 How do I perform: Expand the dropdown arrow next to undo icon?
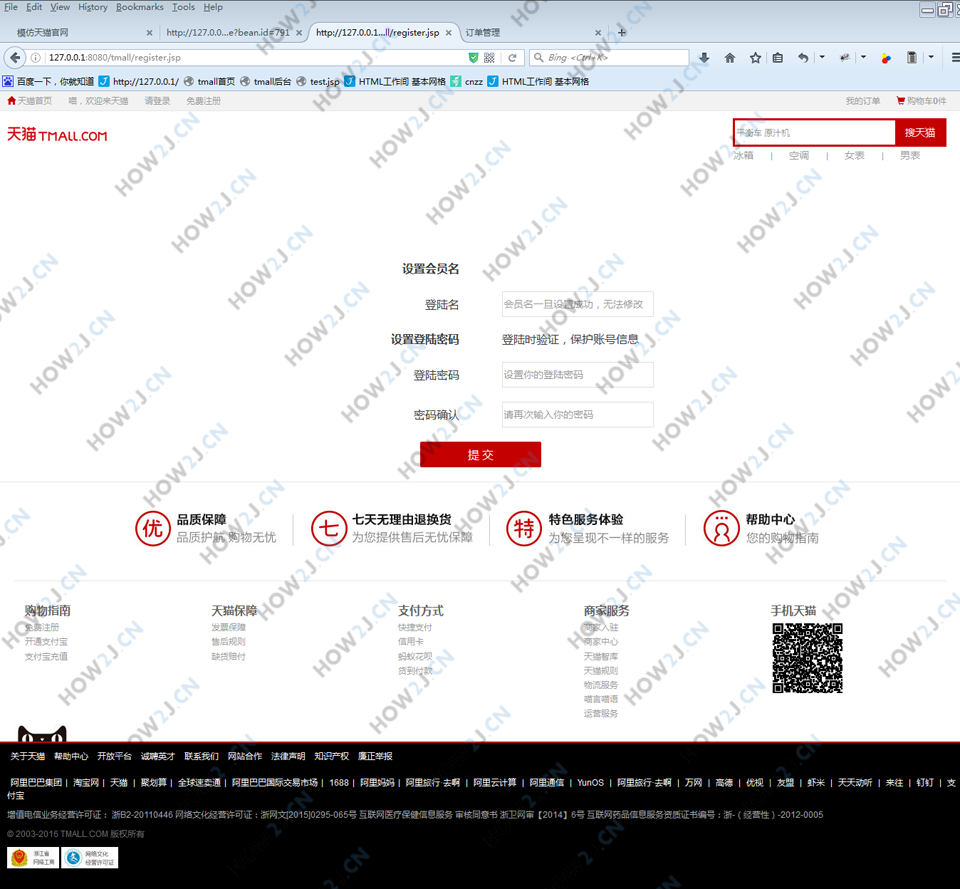(x=822, y=57)
